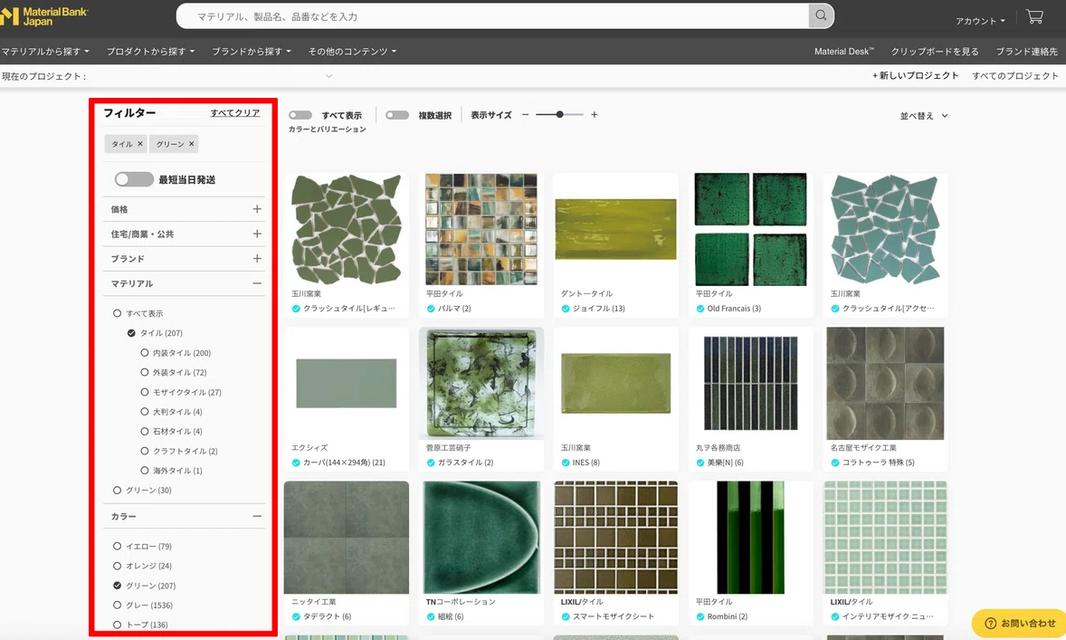Viewport: 1066px width, 640px height.
Task: Select 内装タイル (200) option
Action: (144, 353)
